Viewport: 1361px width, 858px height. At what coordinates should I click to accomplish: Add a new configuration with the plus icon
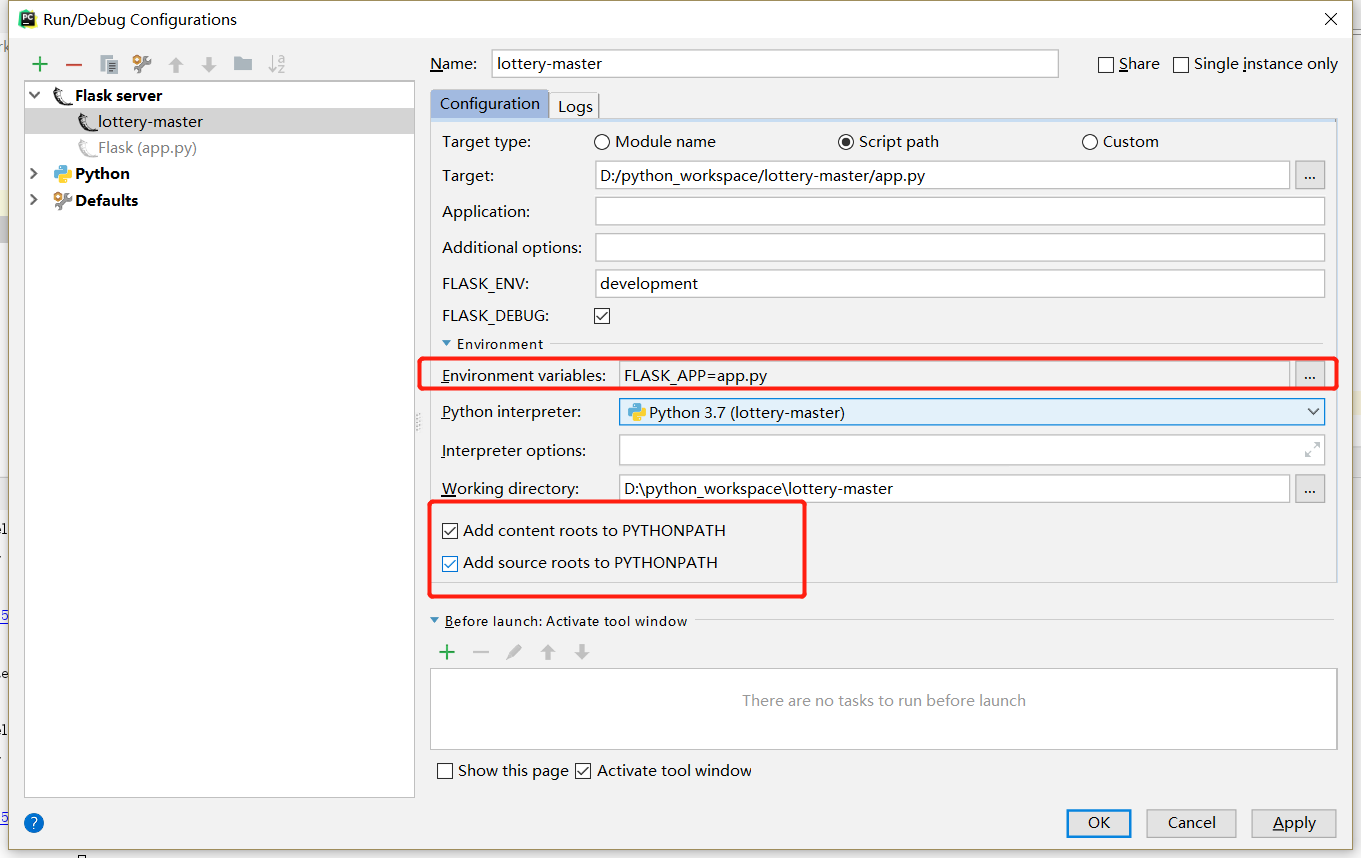tap(40, 65)
